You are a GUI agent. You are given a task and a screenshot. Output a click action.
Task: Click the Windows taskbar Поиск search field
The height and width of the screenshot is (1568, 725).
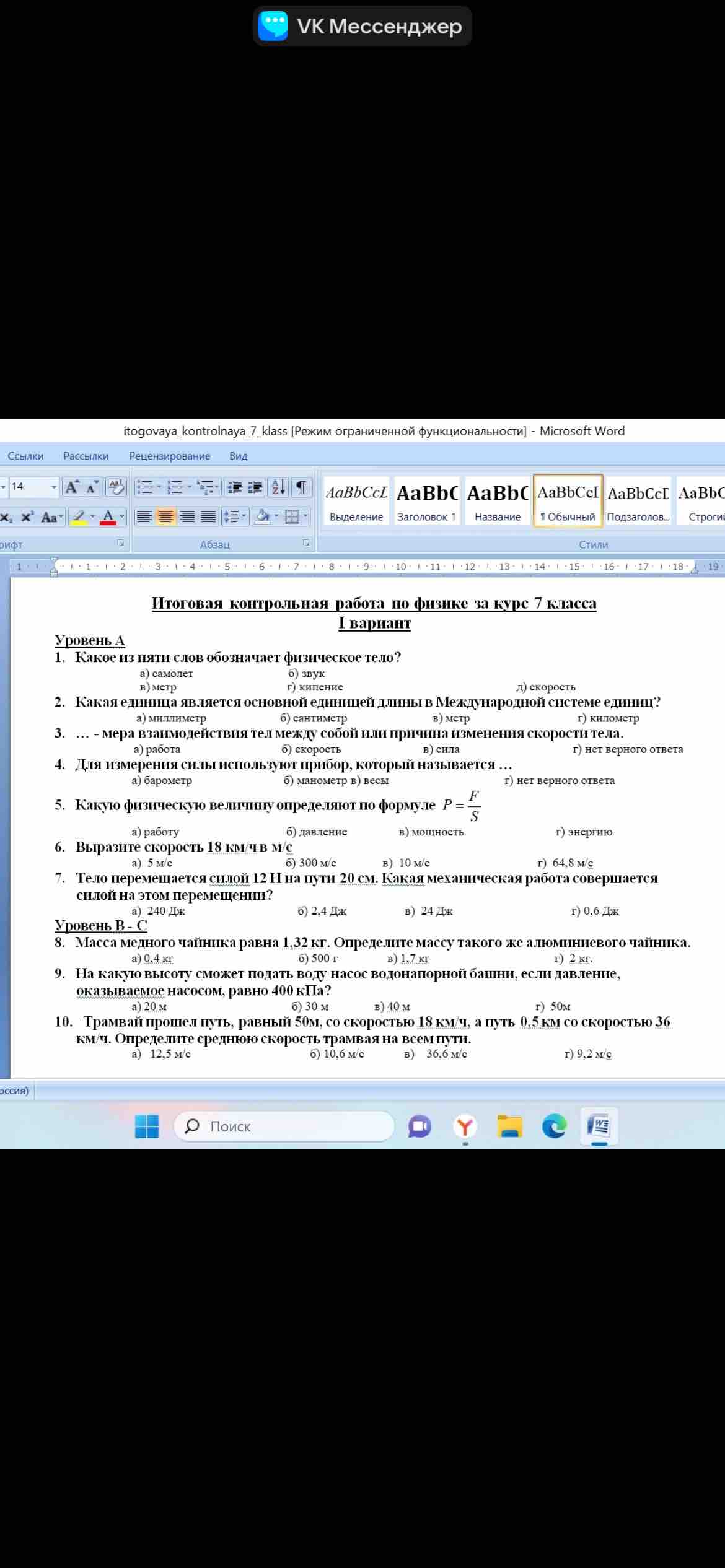click(x=284, y=1126)
